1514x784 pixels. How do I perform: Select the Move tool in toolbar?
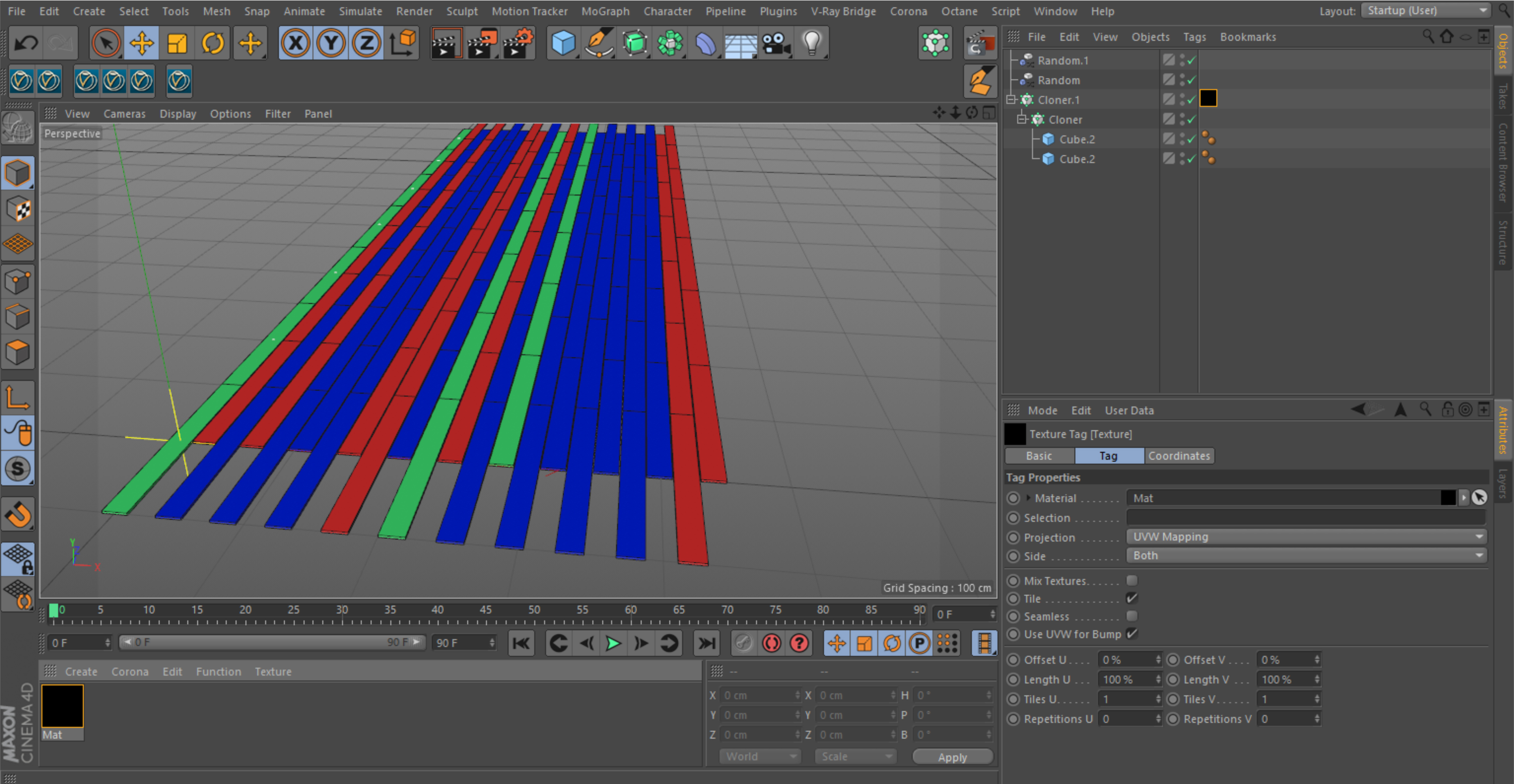click(141, 43)
